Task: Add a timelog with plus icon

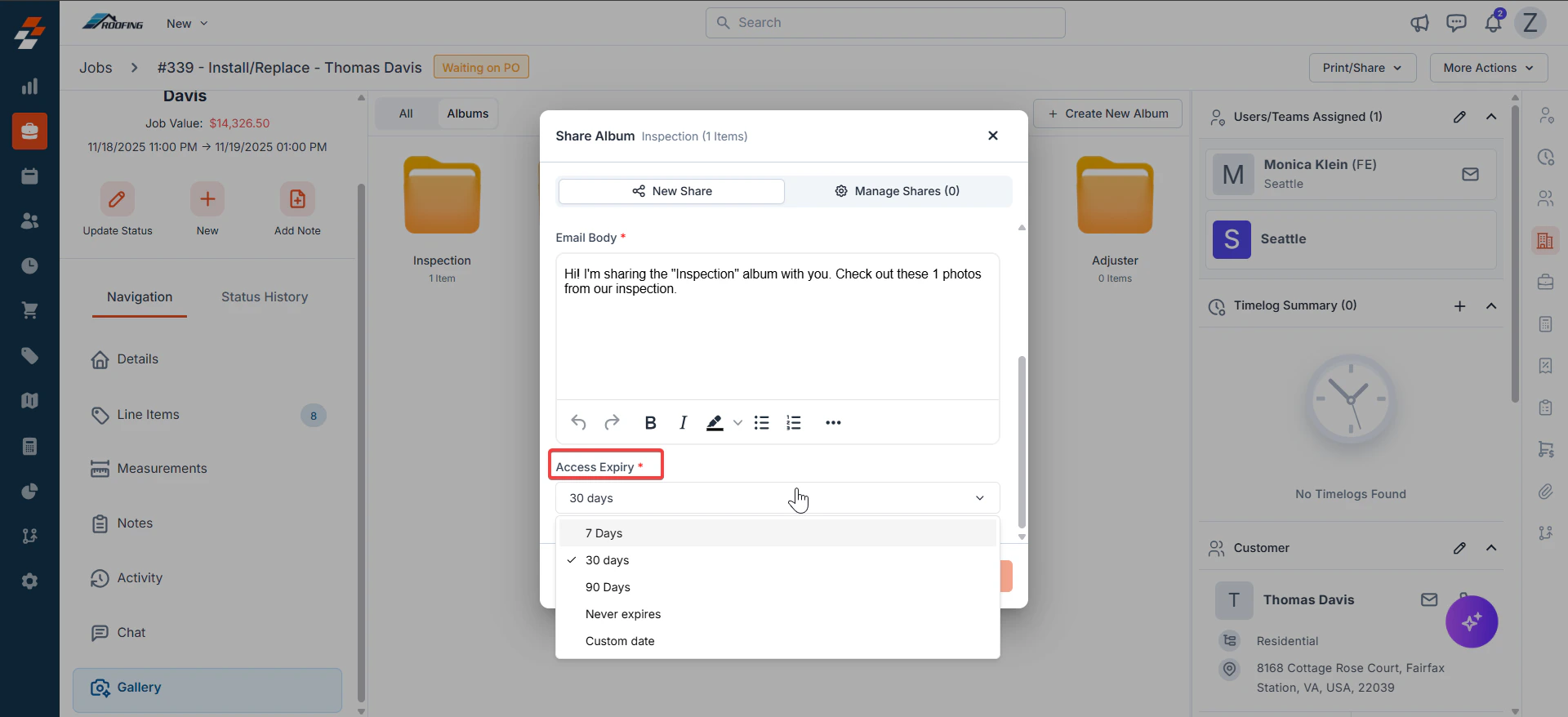Action: pyautogui.click(x=1459, y=306)
